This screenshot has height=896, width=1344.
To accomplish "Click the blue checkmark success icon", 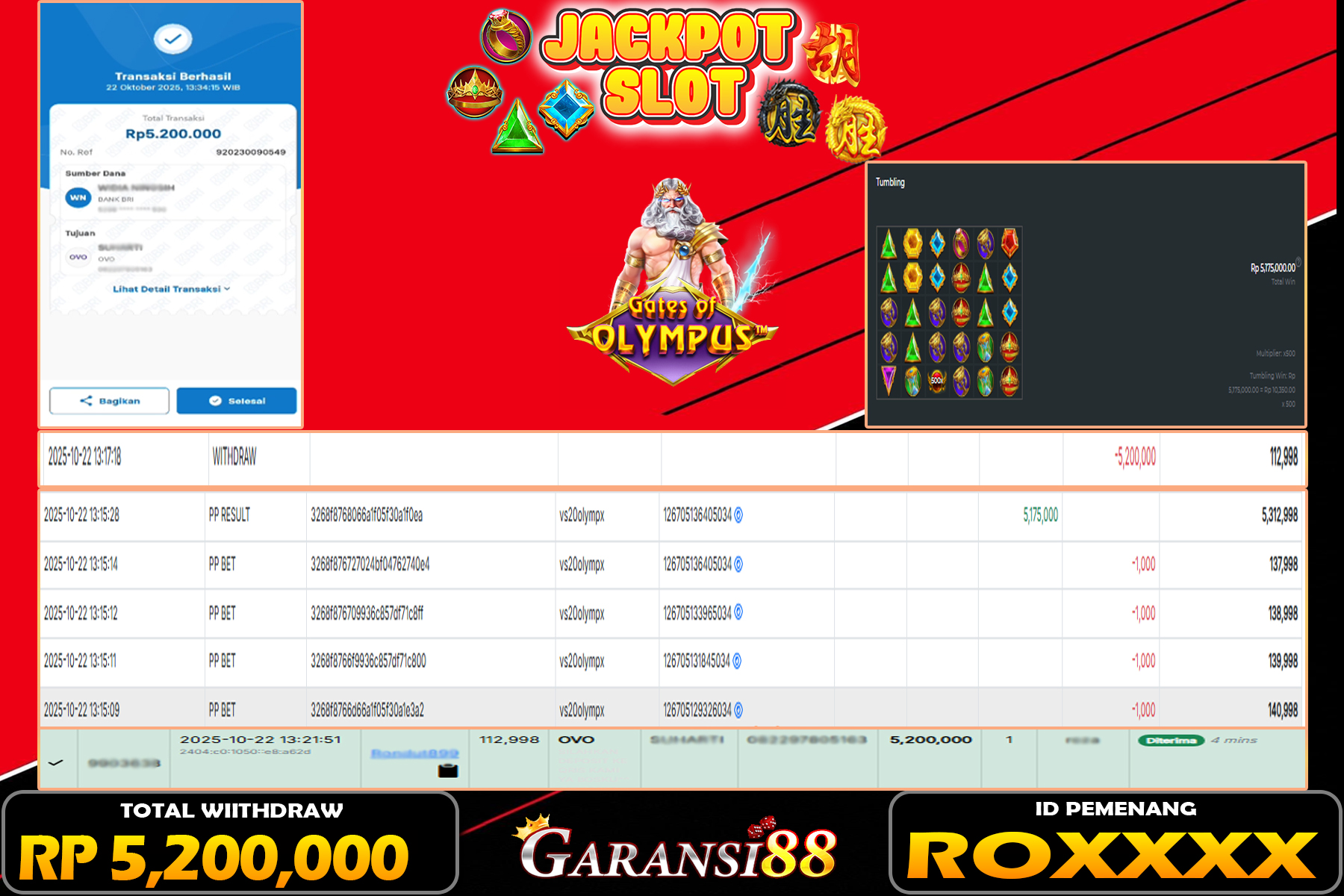I will 172,39.
